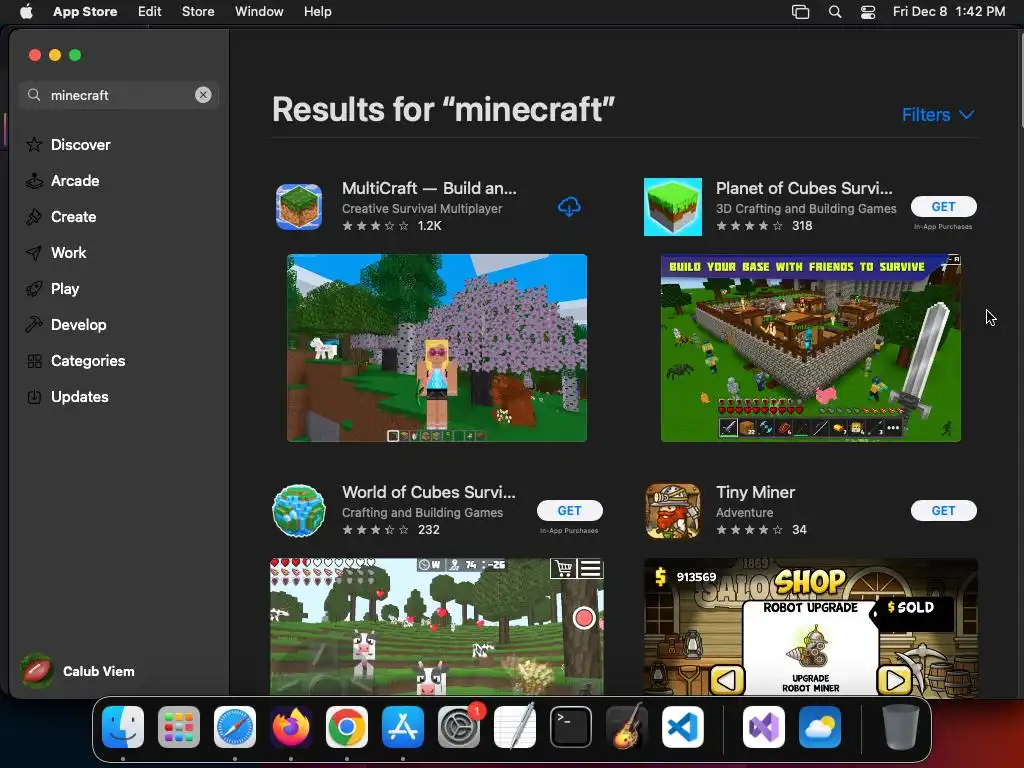Open the Weather app from Dock
1024x768 pixels.
820,727
